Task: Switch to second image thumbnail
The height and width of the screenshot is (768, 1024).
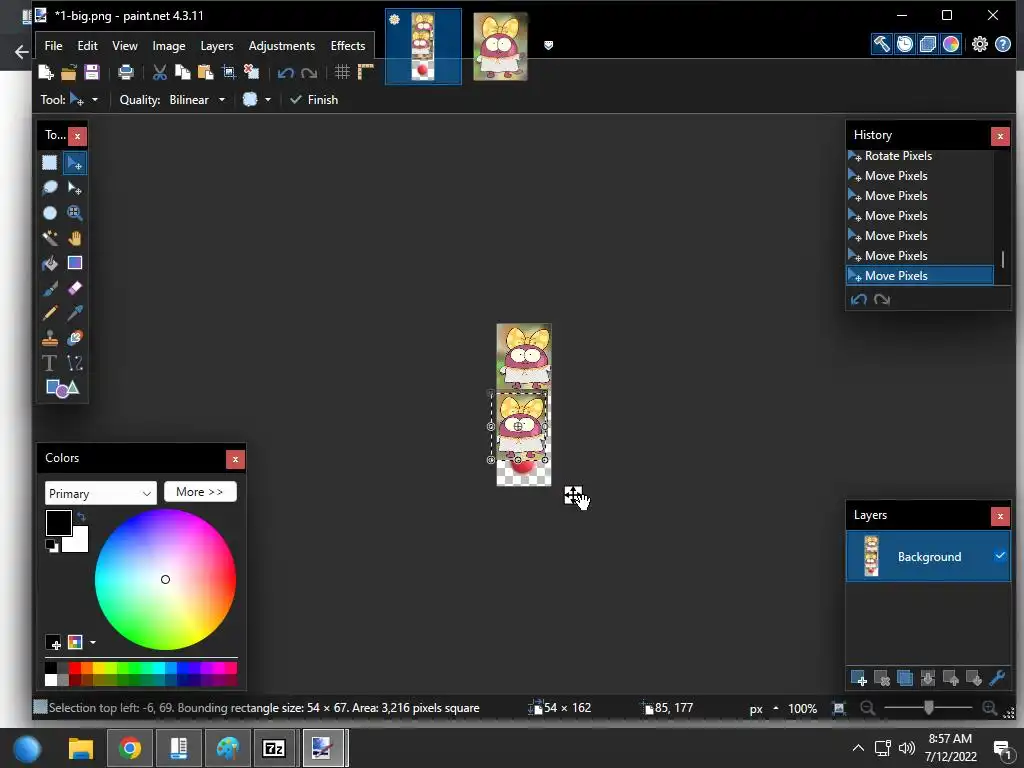Action: [500, 47]
